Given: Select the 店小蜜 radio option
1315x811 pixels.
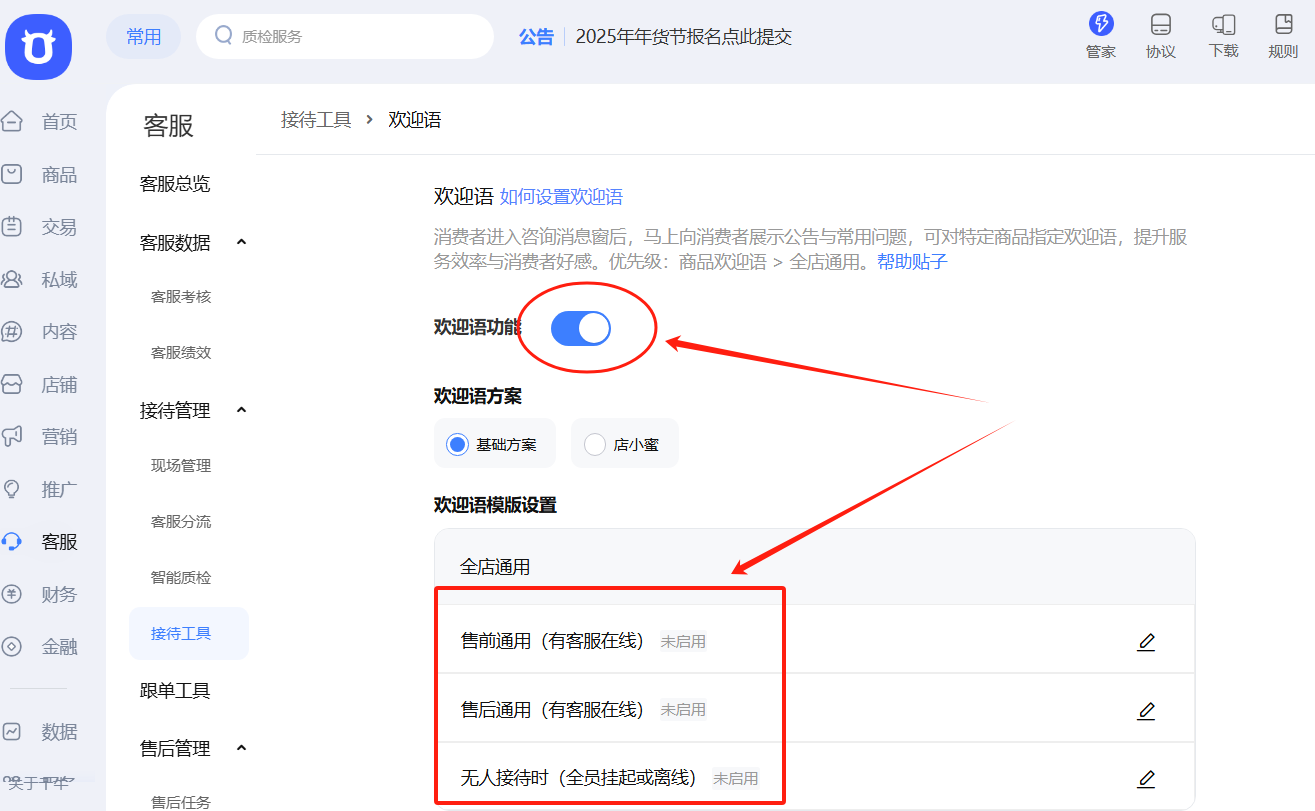Looking at the screenshot, I should click(x=595, y=444).
